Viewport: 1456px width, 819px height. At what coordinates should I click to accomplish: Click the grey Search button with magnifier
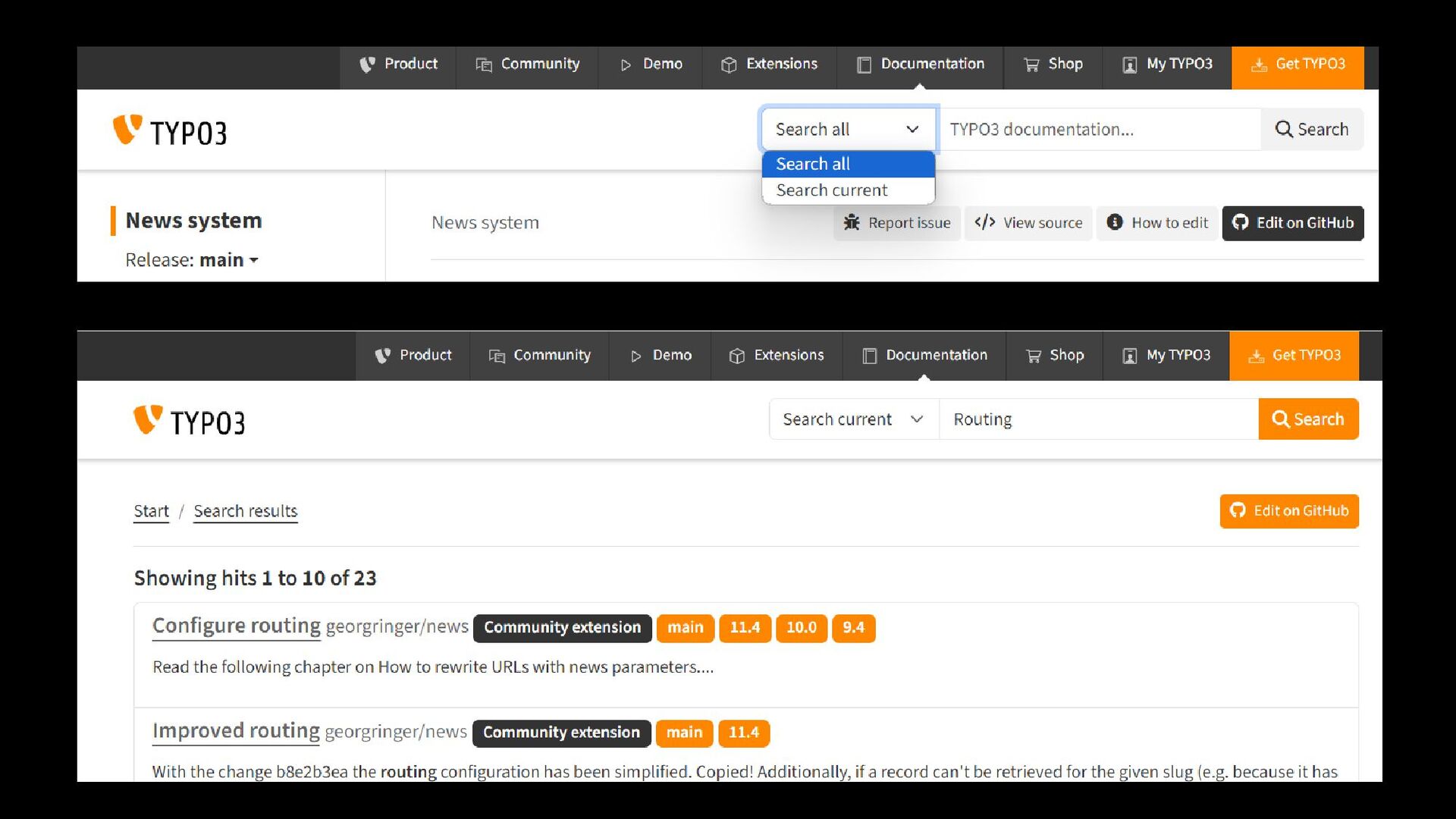(x=1312, y=130)
